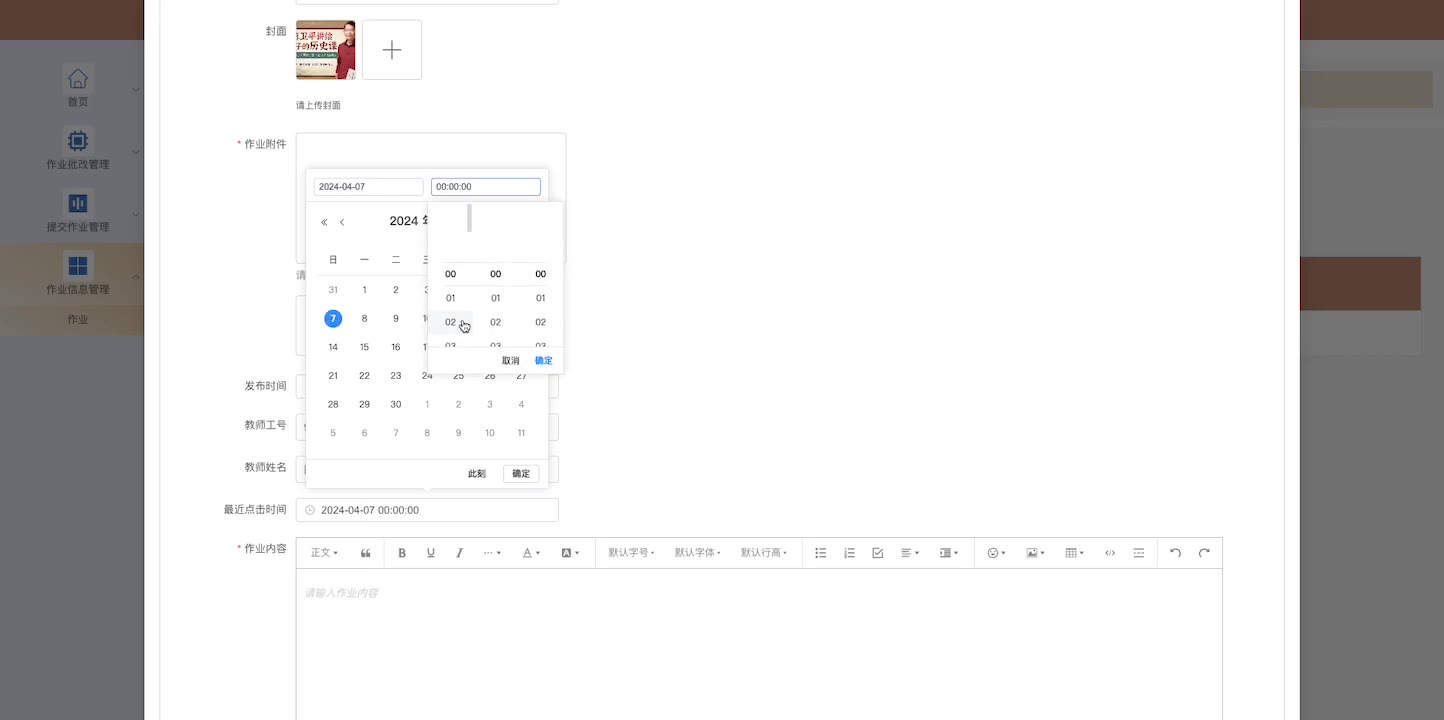This screenshot has height=720, width=1444.
Task: Select hour 02 in the time picker
Action: pyautogui.click(x=451, y=322)
